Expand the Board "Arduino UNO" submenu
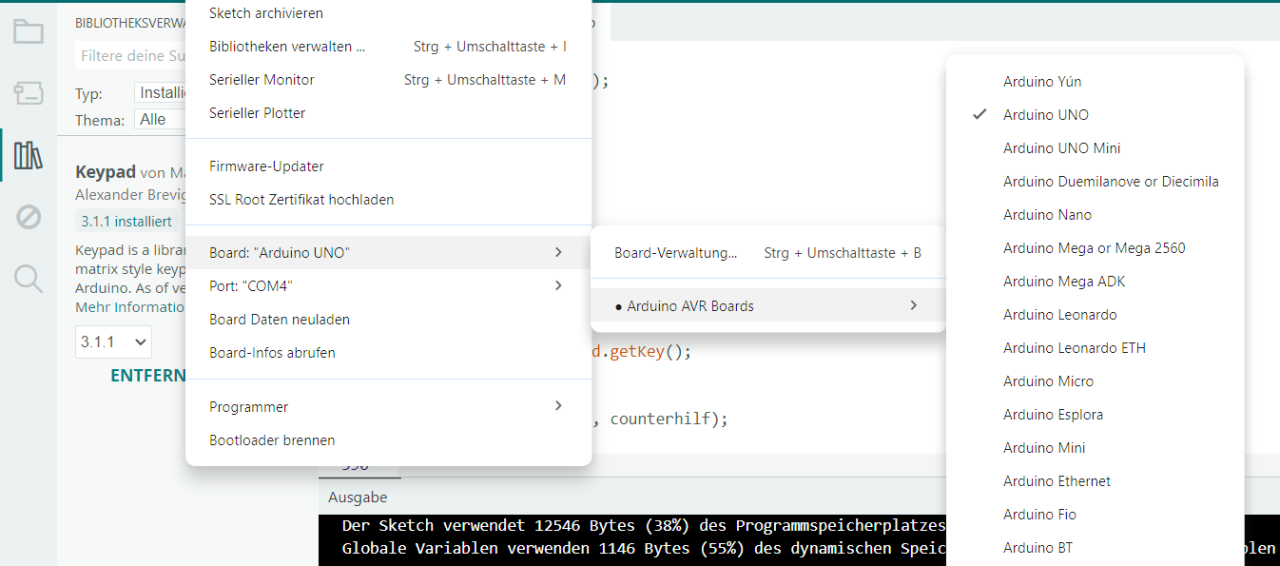 pyautogui.click(x=388, y=253)
